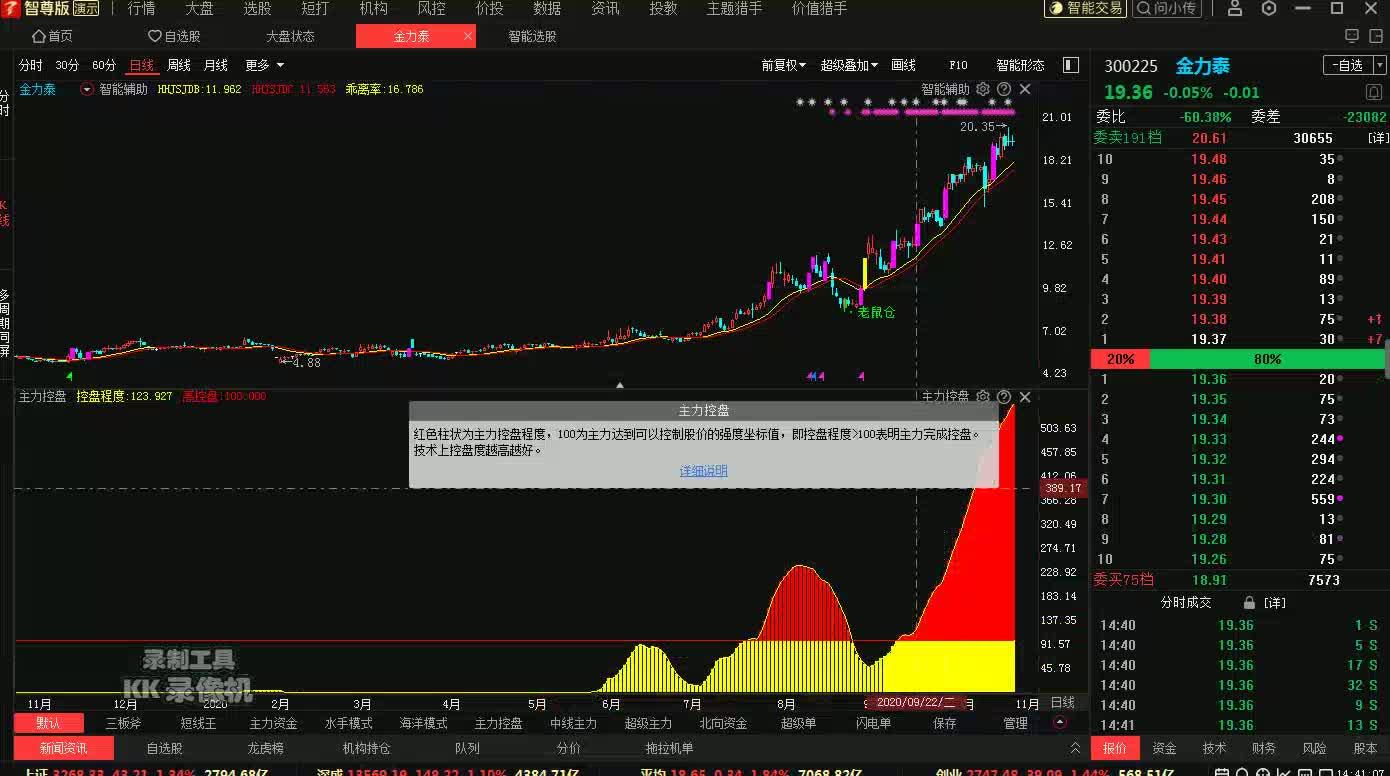Select the 日线 daily period
1390x776 pixels.
tap(142, 65)
